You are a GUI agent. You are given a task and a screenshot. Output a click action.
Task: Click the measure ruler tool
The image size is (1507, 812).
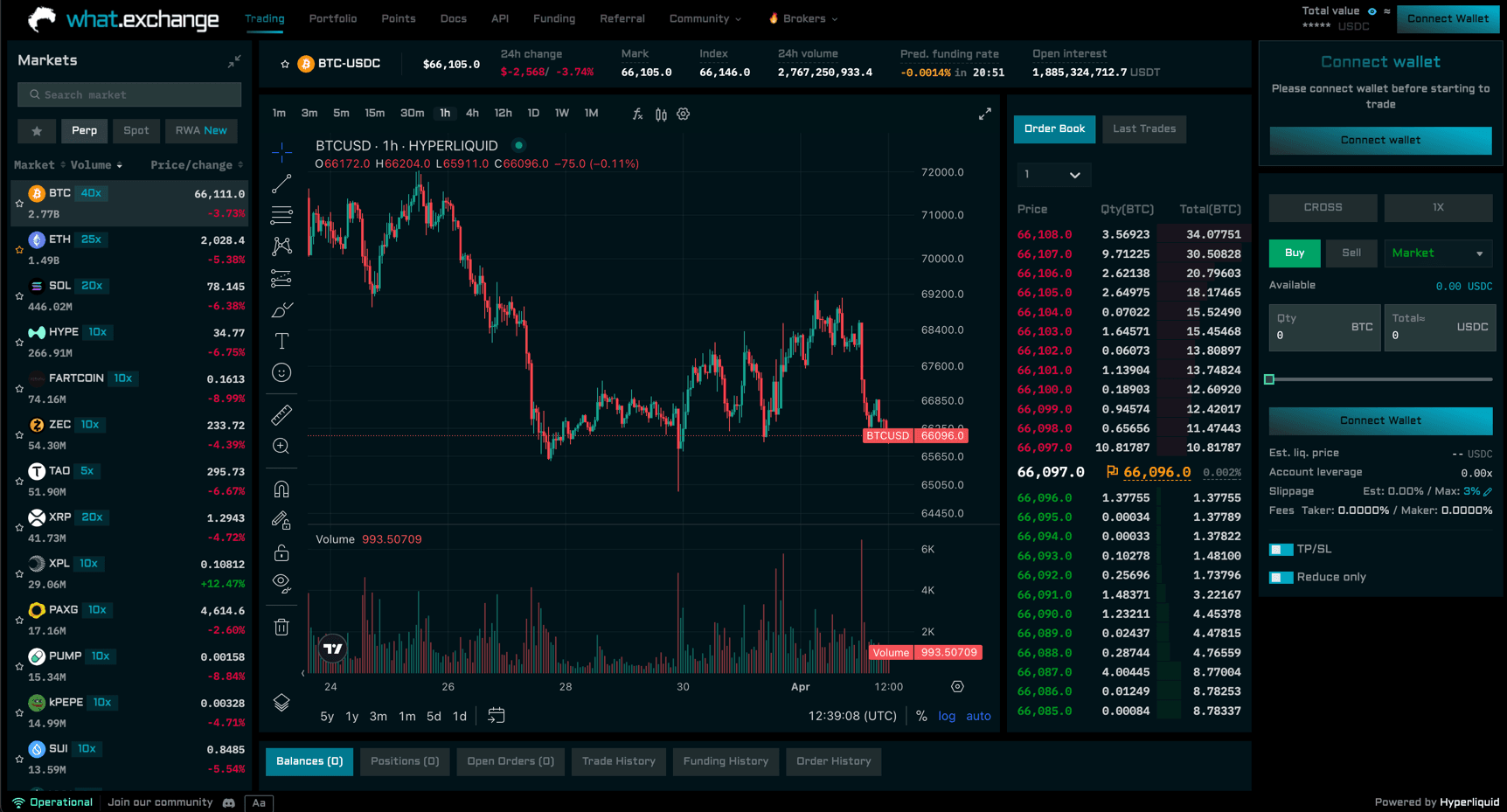tap(281, 414)
